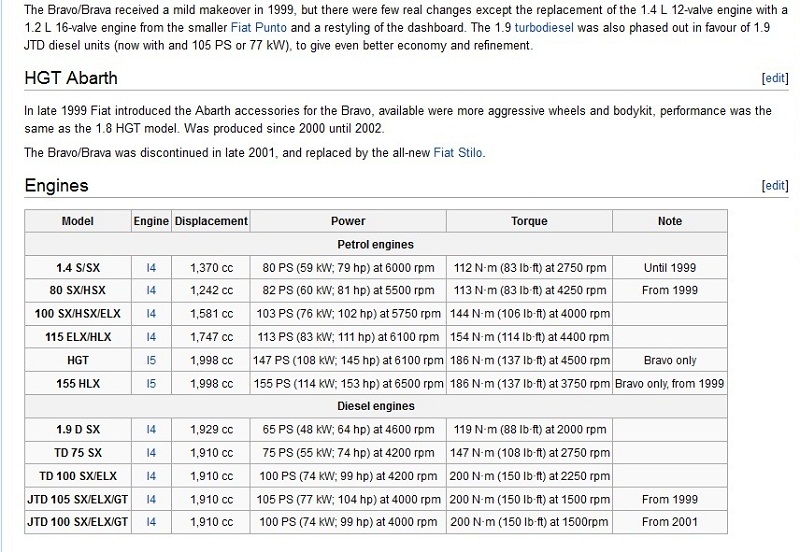Edit the HGT Abarth section

click(x=774, y=78)
